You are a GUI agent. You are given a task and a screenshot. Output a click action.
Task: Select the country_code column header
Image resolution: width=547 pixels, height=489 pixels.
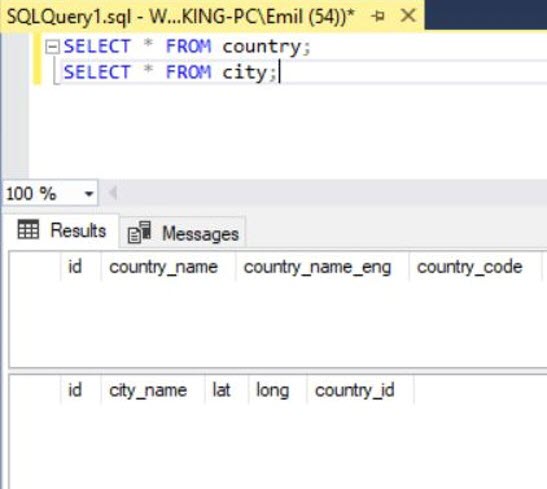click(x=475, y=268)
